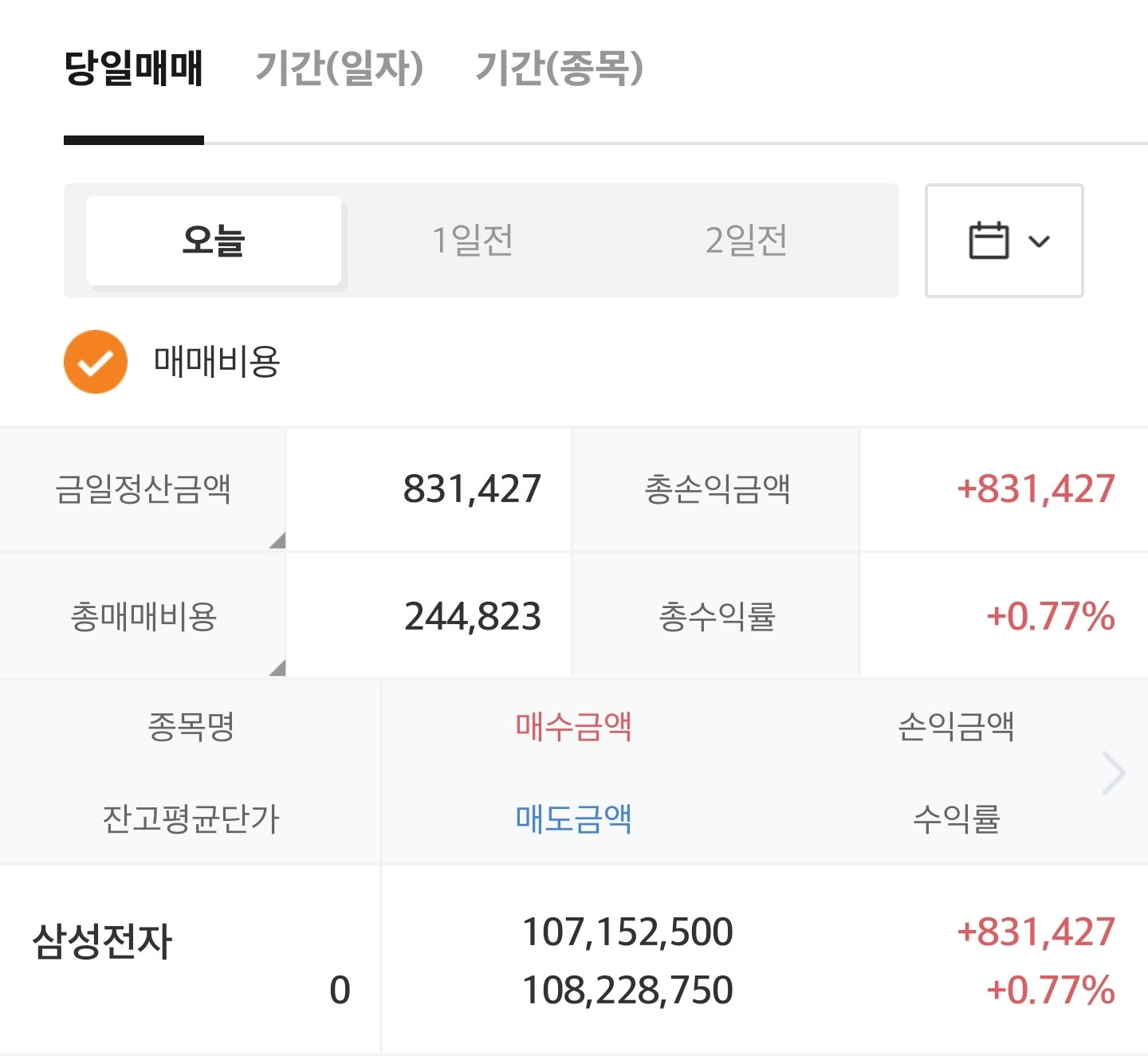This screenshot has width=1148, height=1056.
Task: Open the 기간(종목) tab
Action: tap(560, 69)
